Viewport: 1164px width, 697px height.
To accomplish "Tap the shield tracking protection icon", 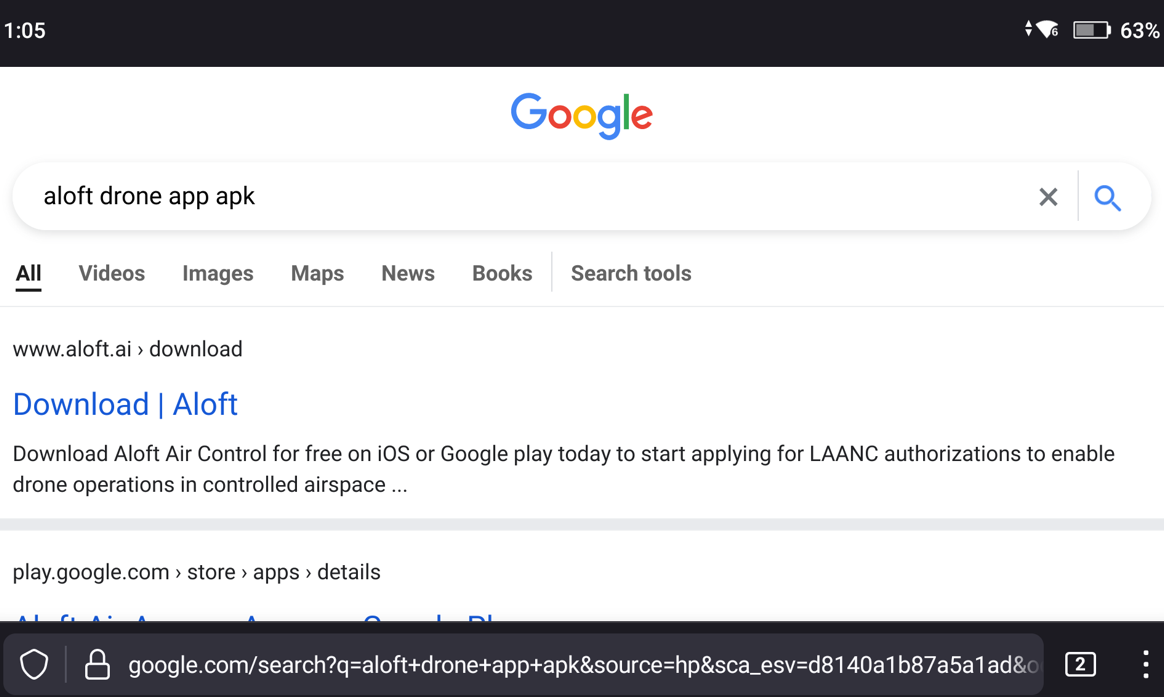I will [34, 664].
